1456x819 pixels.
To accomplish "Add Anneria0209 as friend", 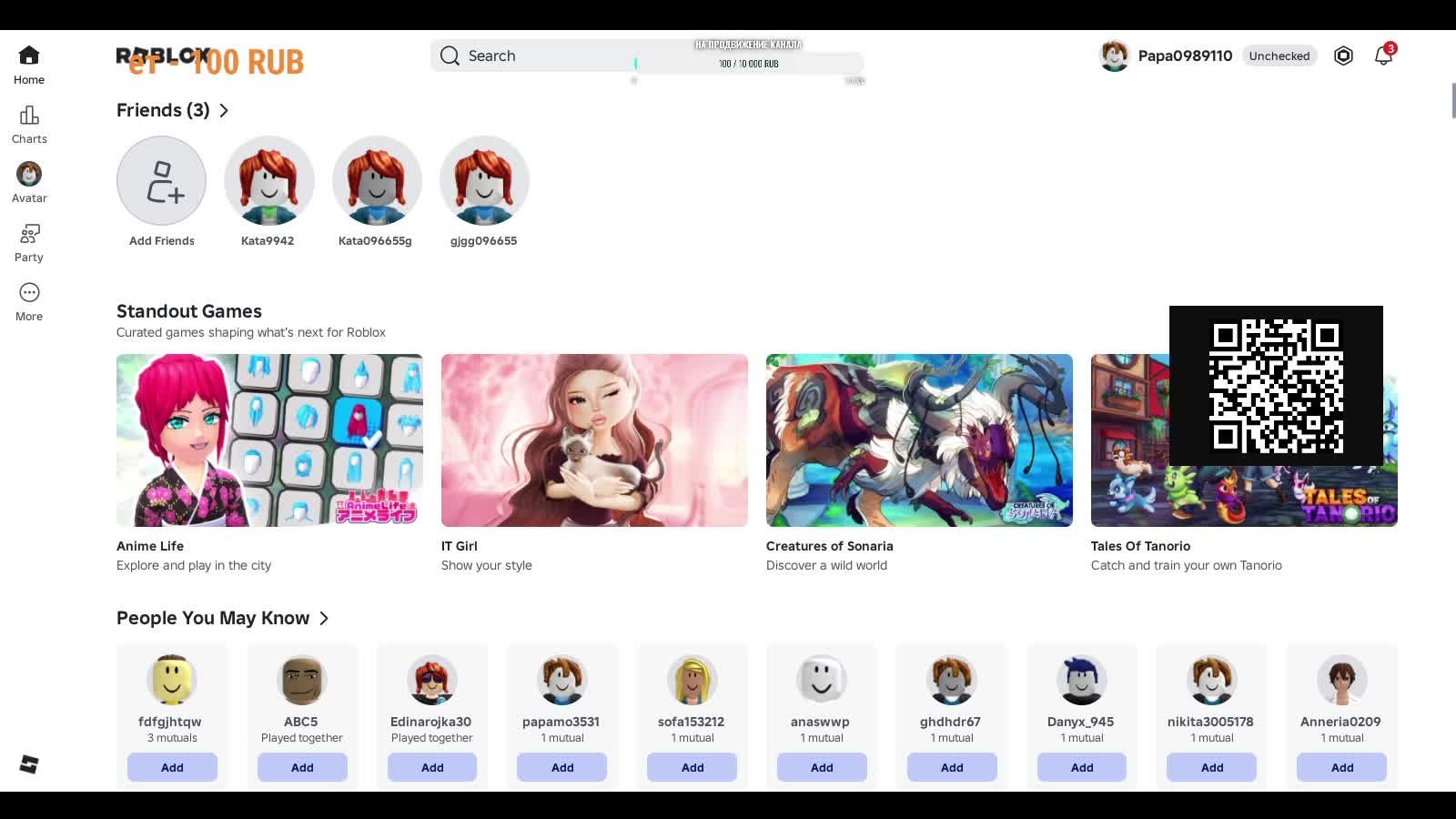I will [1342, 767].
